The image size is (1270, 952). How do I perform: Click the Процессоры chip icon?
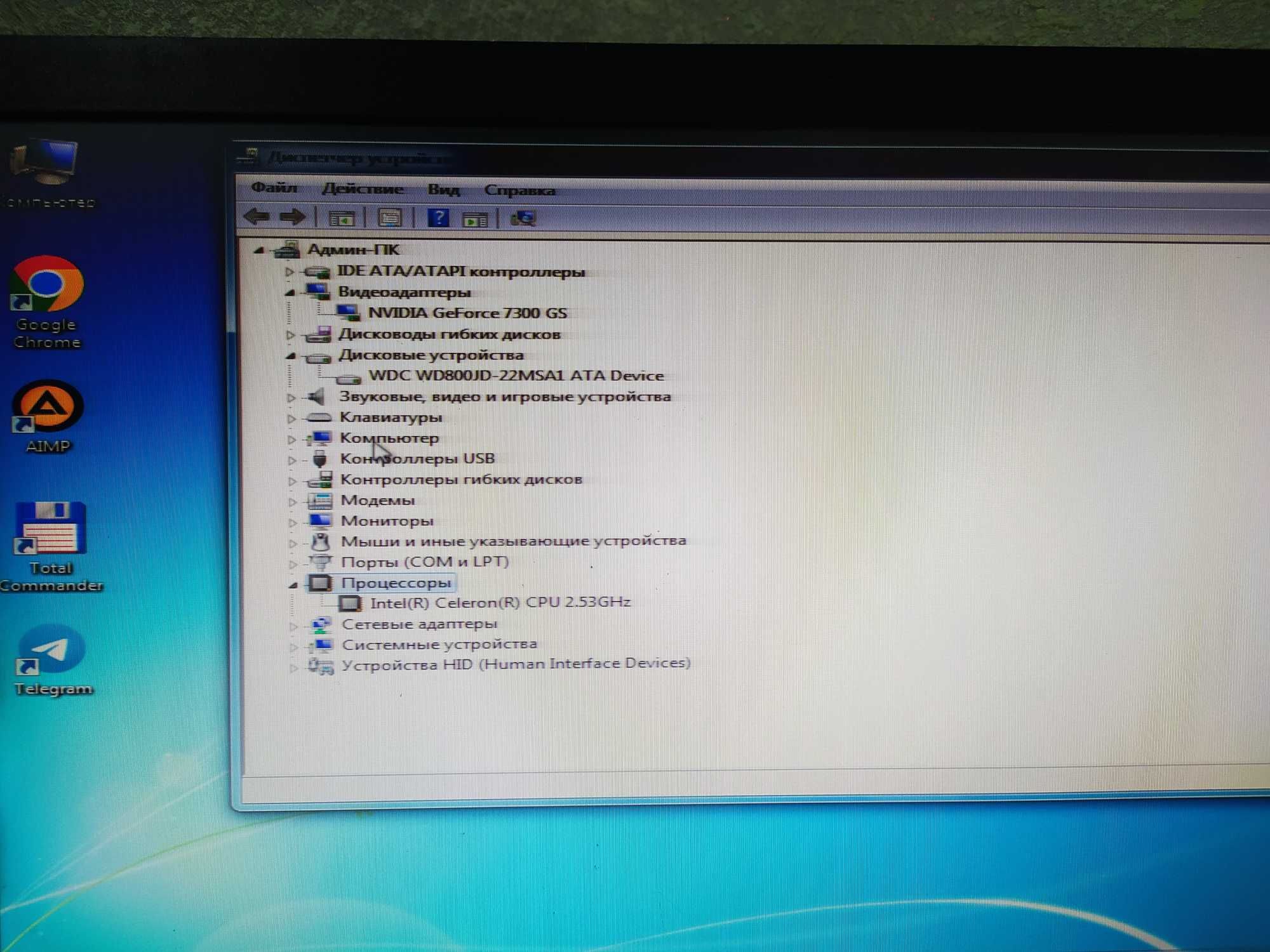click(320, 583)
